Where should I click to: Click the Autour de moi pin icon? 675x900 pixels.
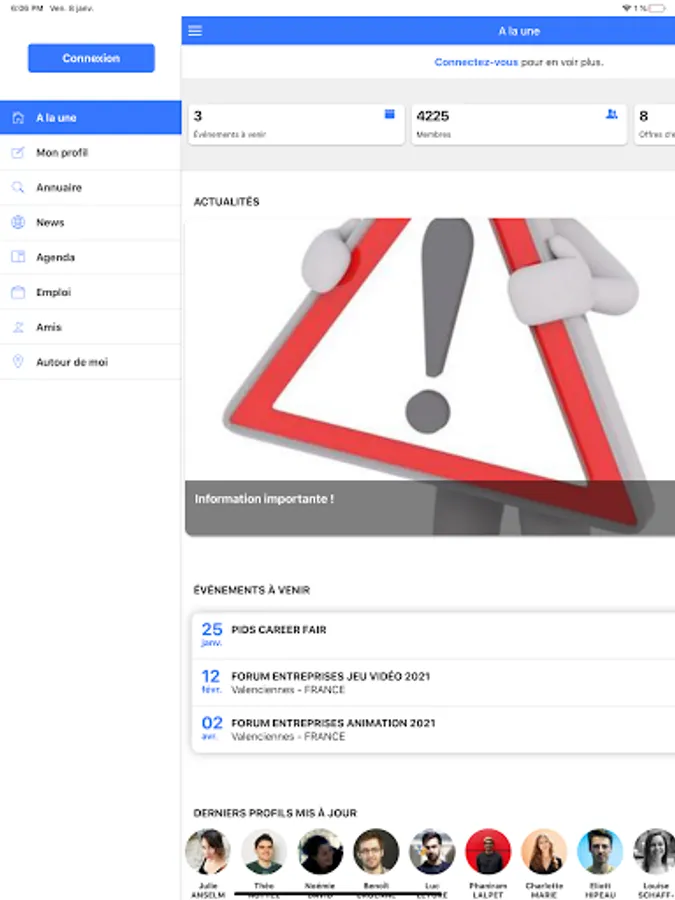18,362
